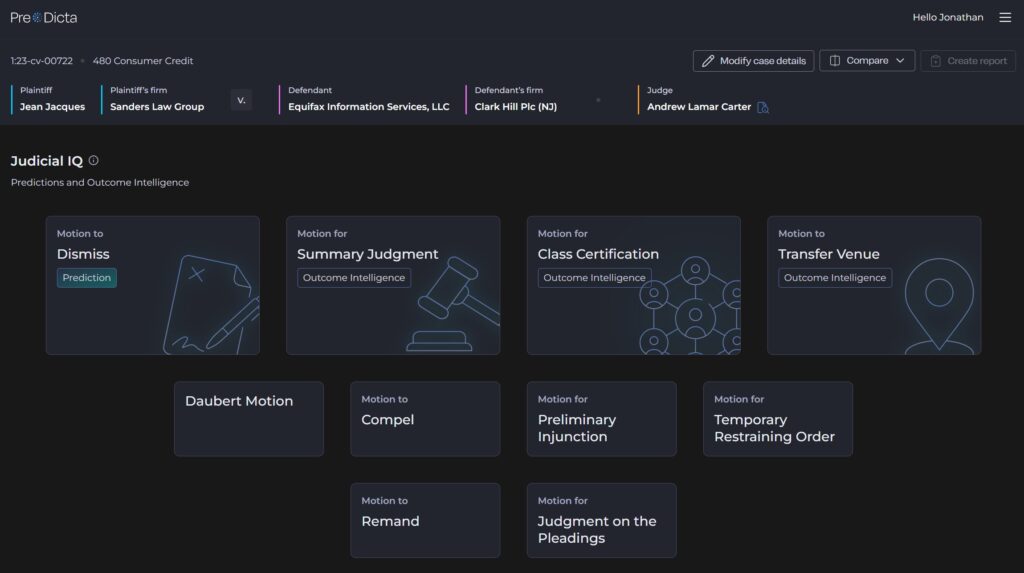Expand the Compare dropdown chevron
The height and width of the screenshot is (573, 1024).
[x=900, y=61]
